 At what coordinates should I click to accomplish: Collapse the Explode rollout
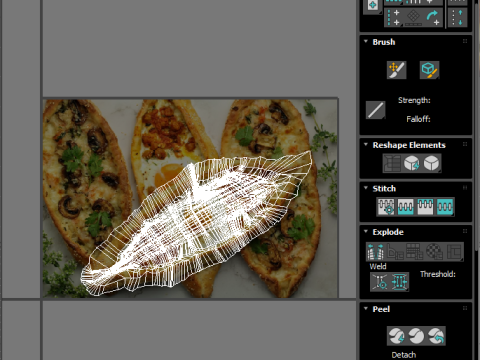click(366, 231)
